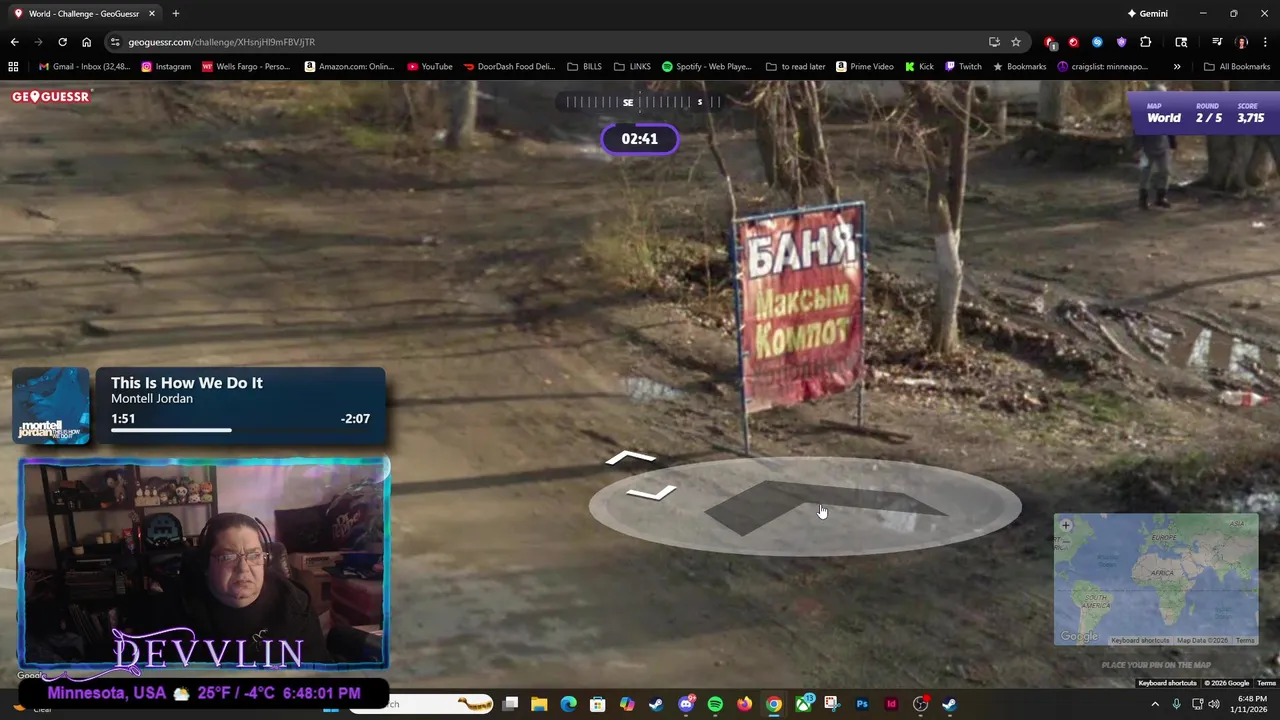The height and width of the screenshot is (720, 1280).
Task: Click the mini world map to place pin
Action: [x=1156, y=579]
